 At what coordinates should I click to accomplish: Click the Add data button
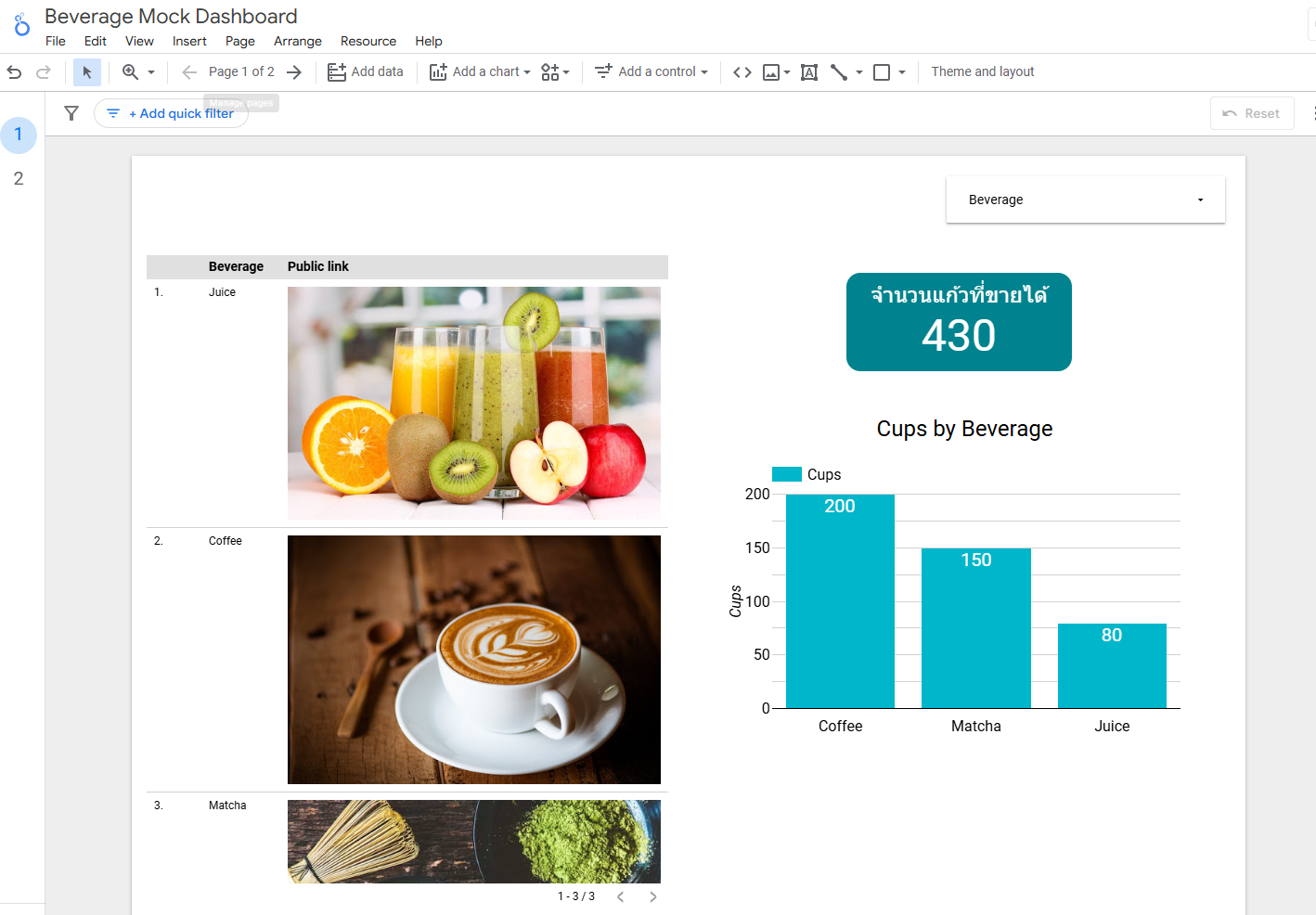coord(366,72)
